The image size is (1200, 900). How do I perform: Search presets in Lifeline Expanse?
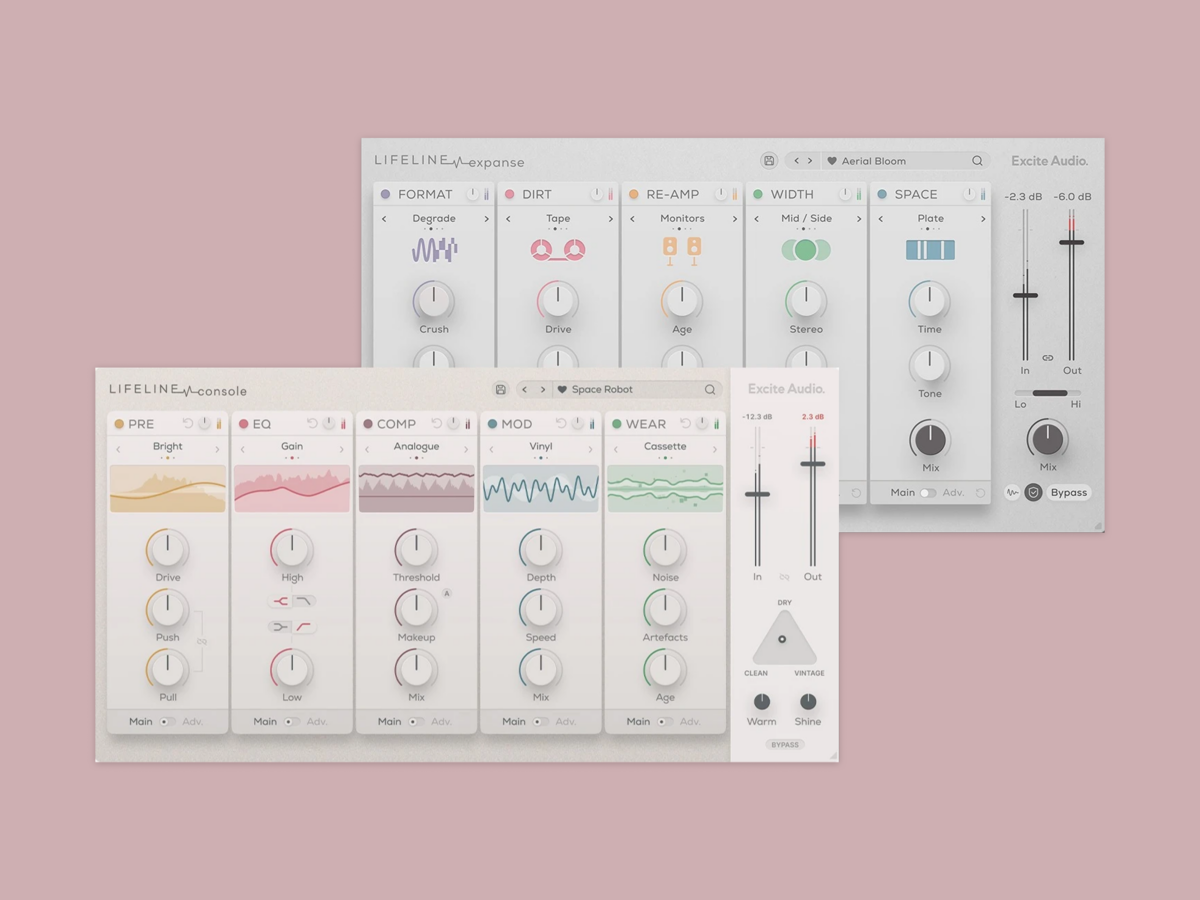(977, 161)
